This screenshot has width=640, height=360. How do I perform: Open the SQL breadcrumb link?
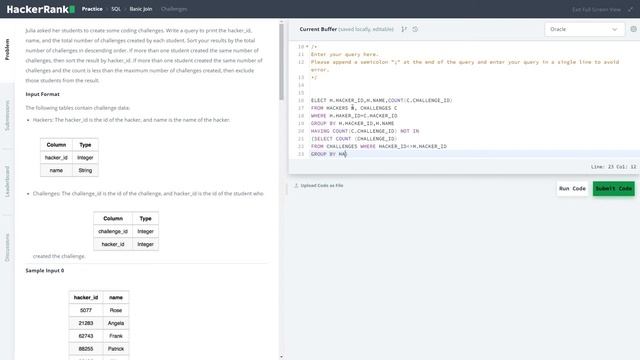pyautogui.click(x=116, y=9)
